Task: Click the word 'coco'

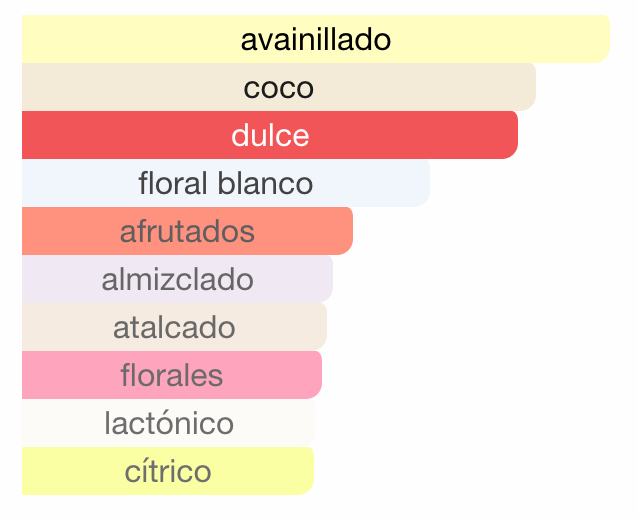Action: tap(278, 88)
